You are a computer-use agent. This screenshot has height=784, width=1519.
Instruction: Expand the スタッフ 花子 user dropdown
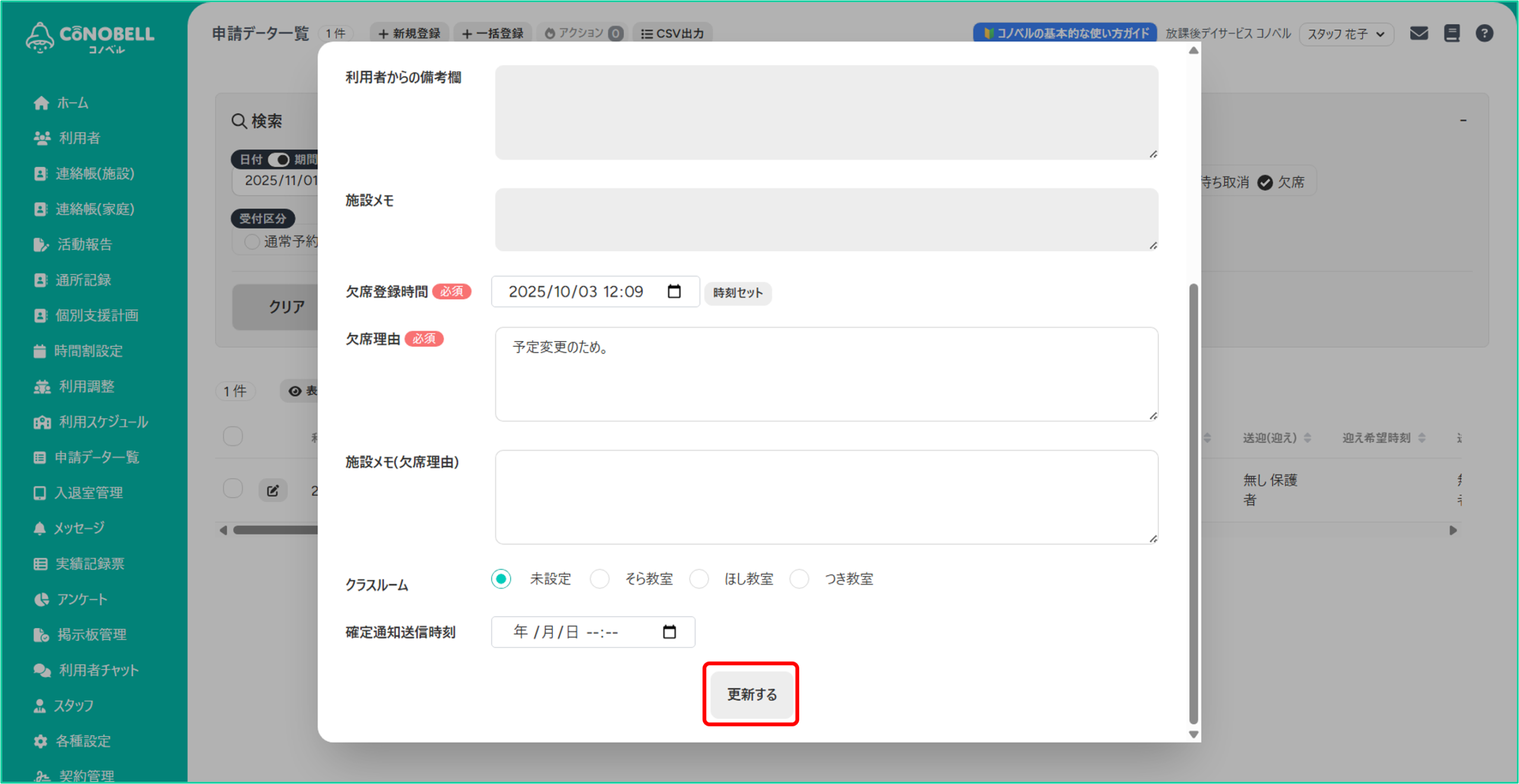(x=1346, y=34)
